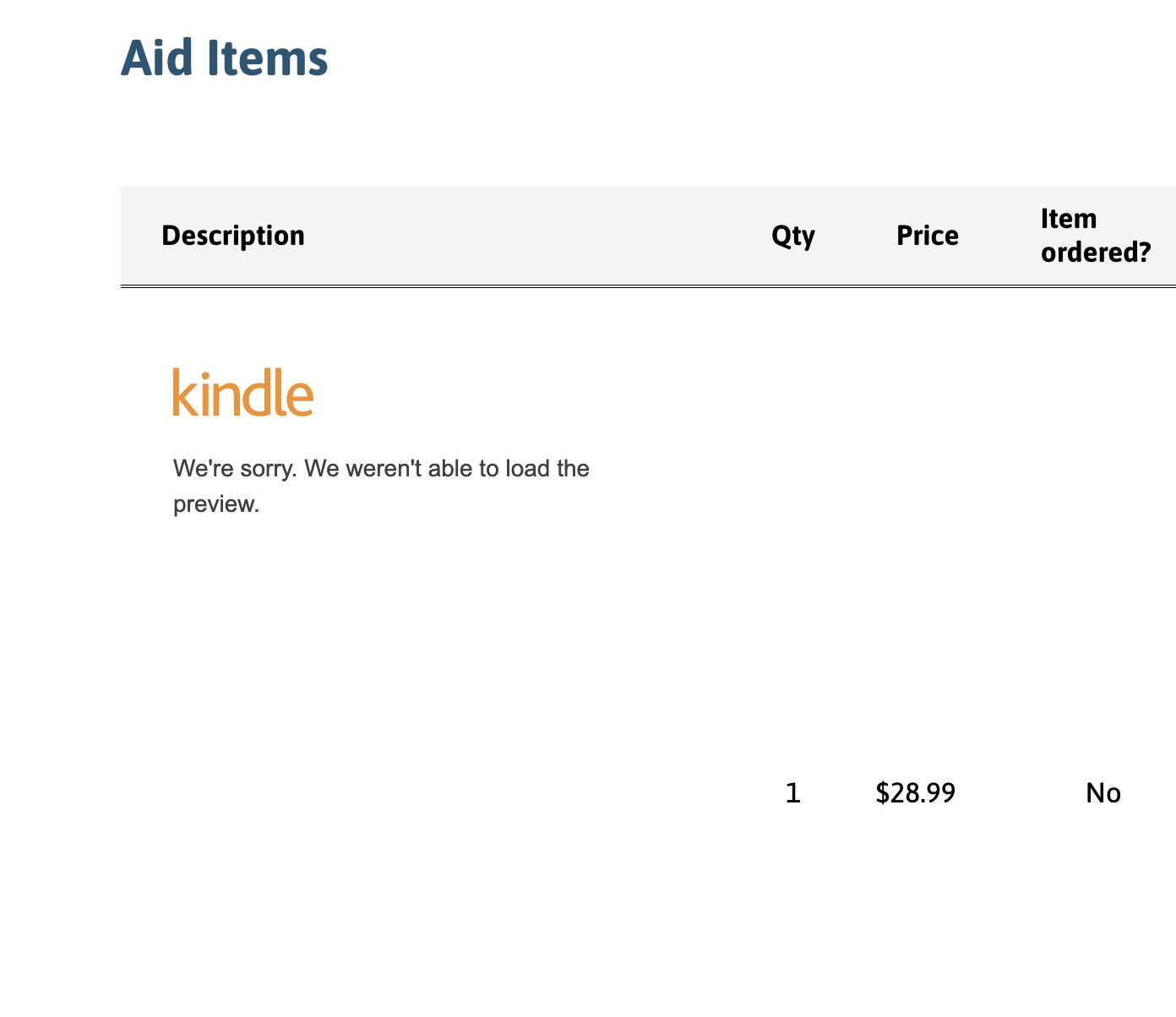Select the Price column header
This screenshot has width=1176, height=1017.
tap(928, 236)
